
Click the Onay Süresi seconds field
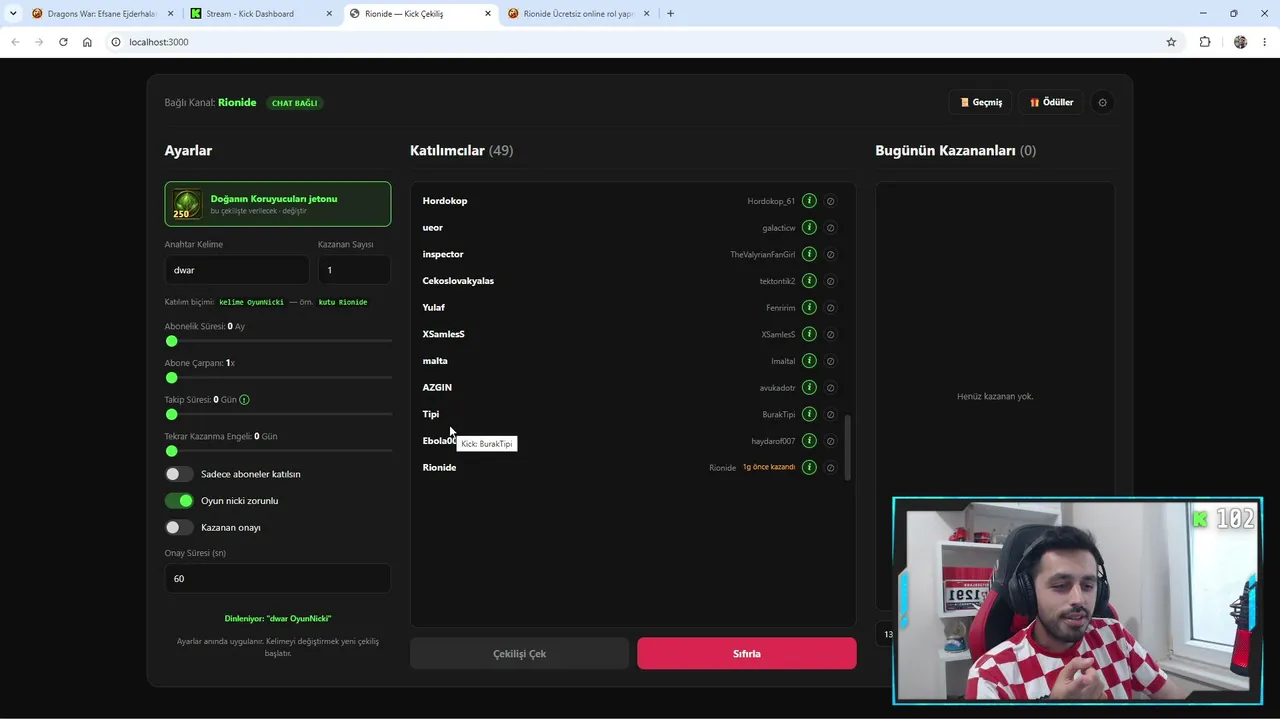coord(278,579)
